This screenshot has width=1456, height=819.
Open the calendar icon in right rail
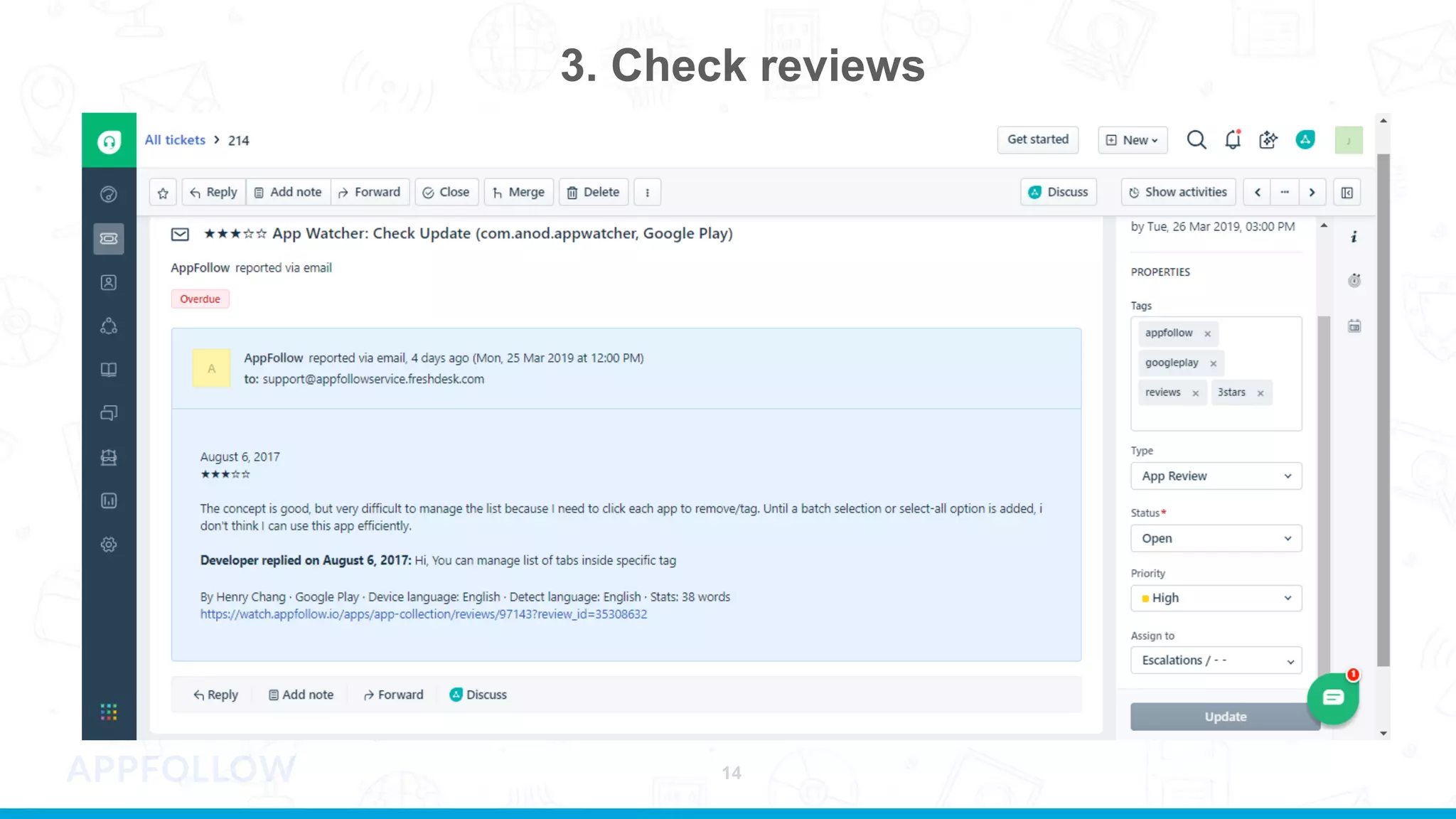click(1354, 326)
